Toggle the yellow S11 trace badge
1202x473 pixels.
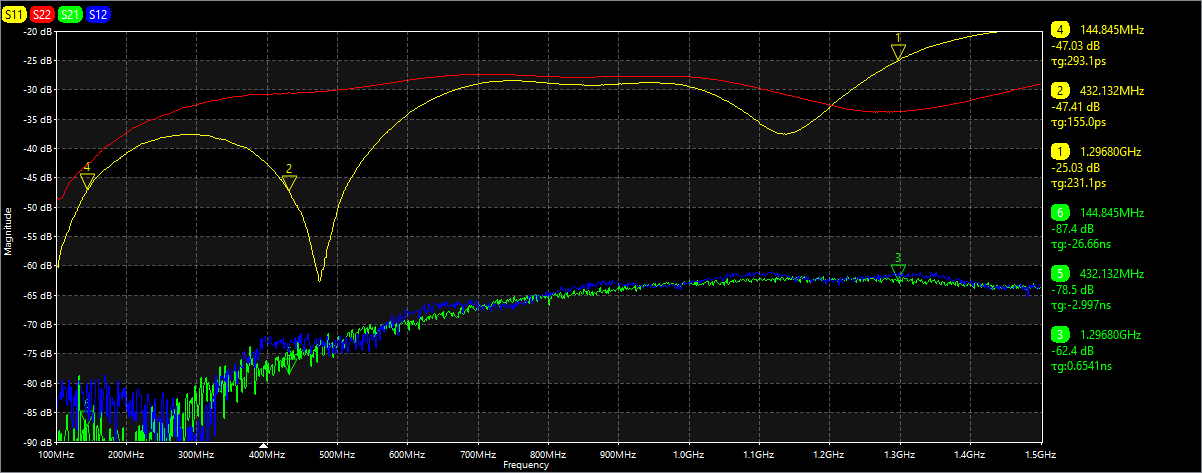[x=14, y=14]
